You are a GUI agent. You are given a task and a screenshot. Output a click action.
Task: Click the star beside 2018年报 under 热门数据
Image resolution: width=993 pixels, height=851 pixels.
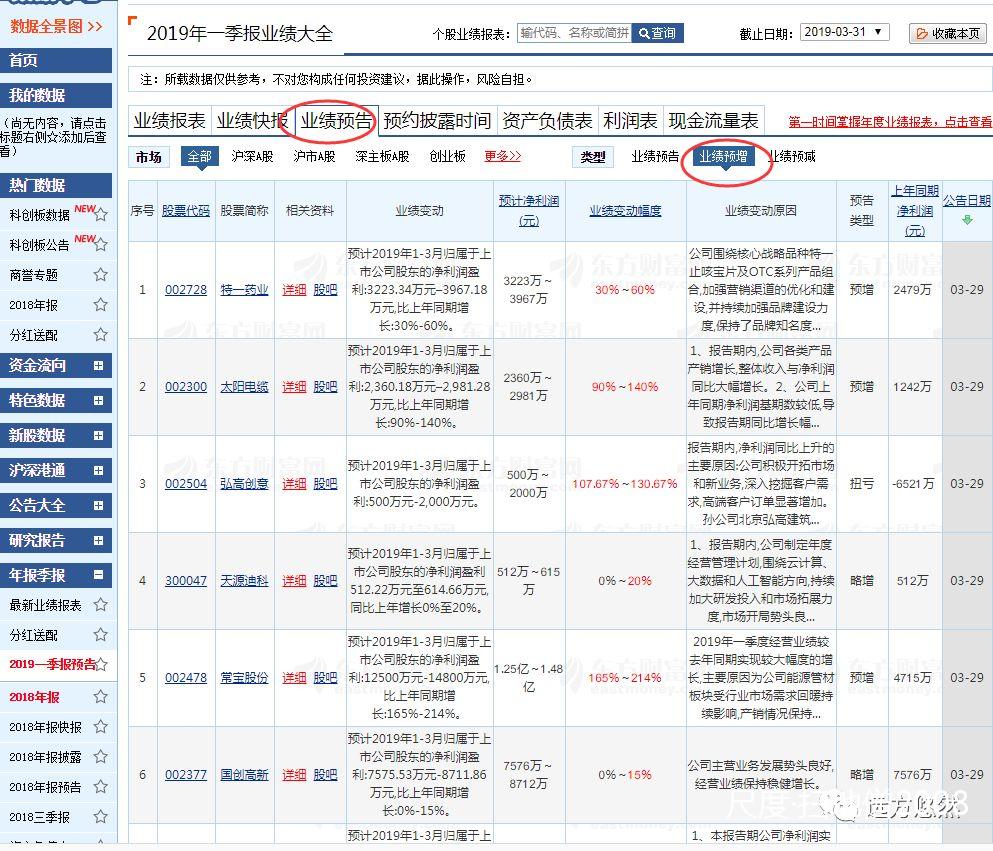(x=101, y=305)
